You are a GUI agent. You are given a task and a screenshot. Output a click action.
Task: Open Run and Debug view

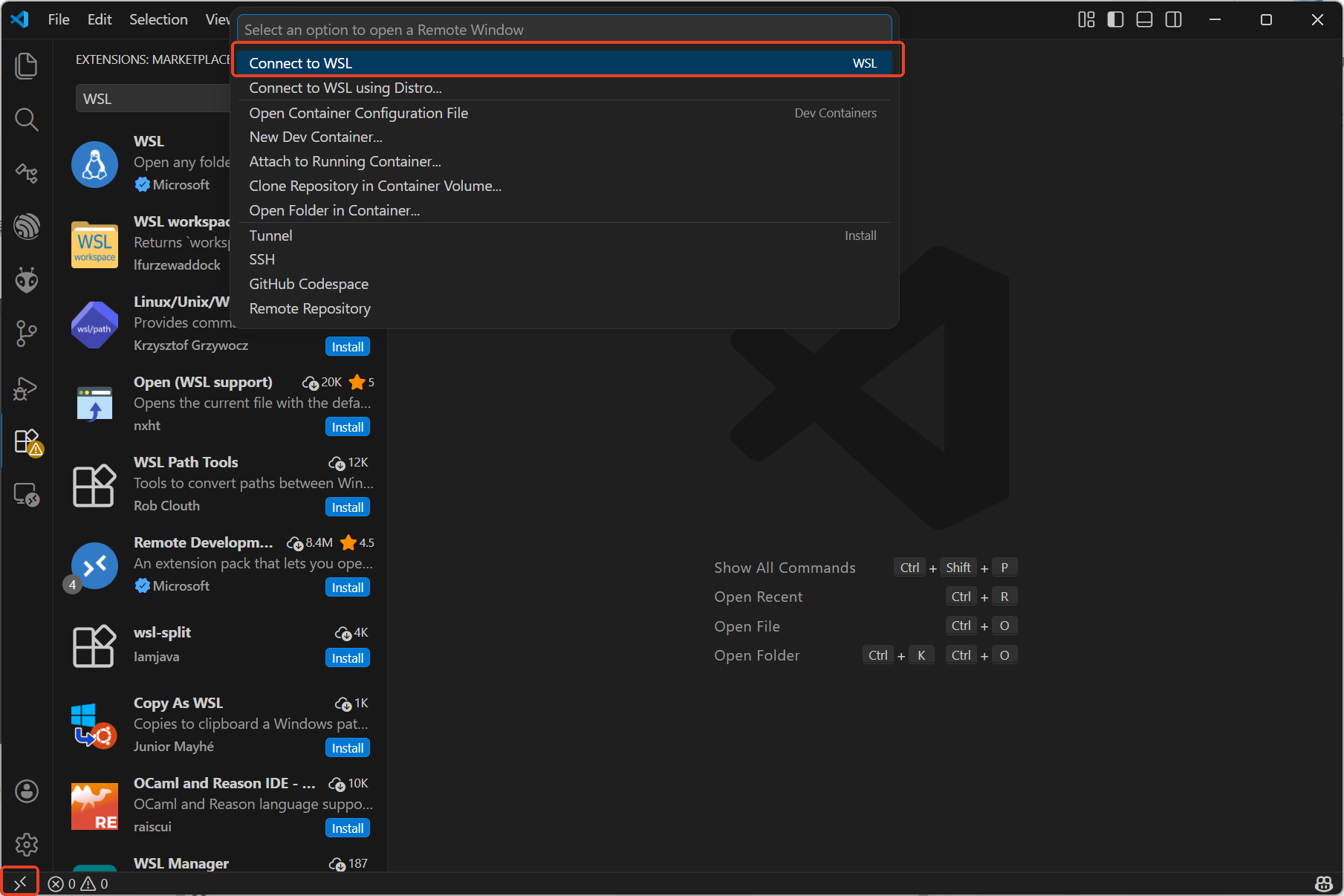[27, 388]
